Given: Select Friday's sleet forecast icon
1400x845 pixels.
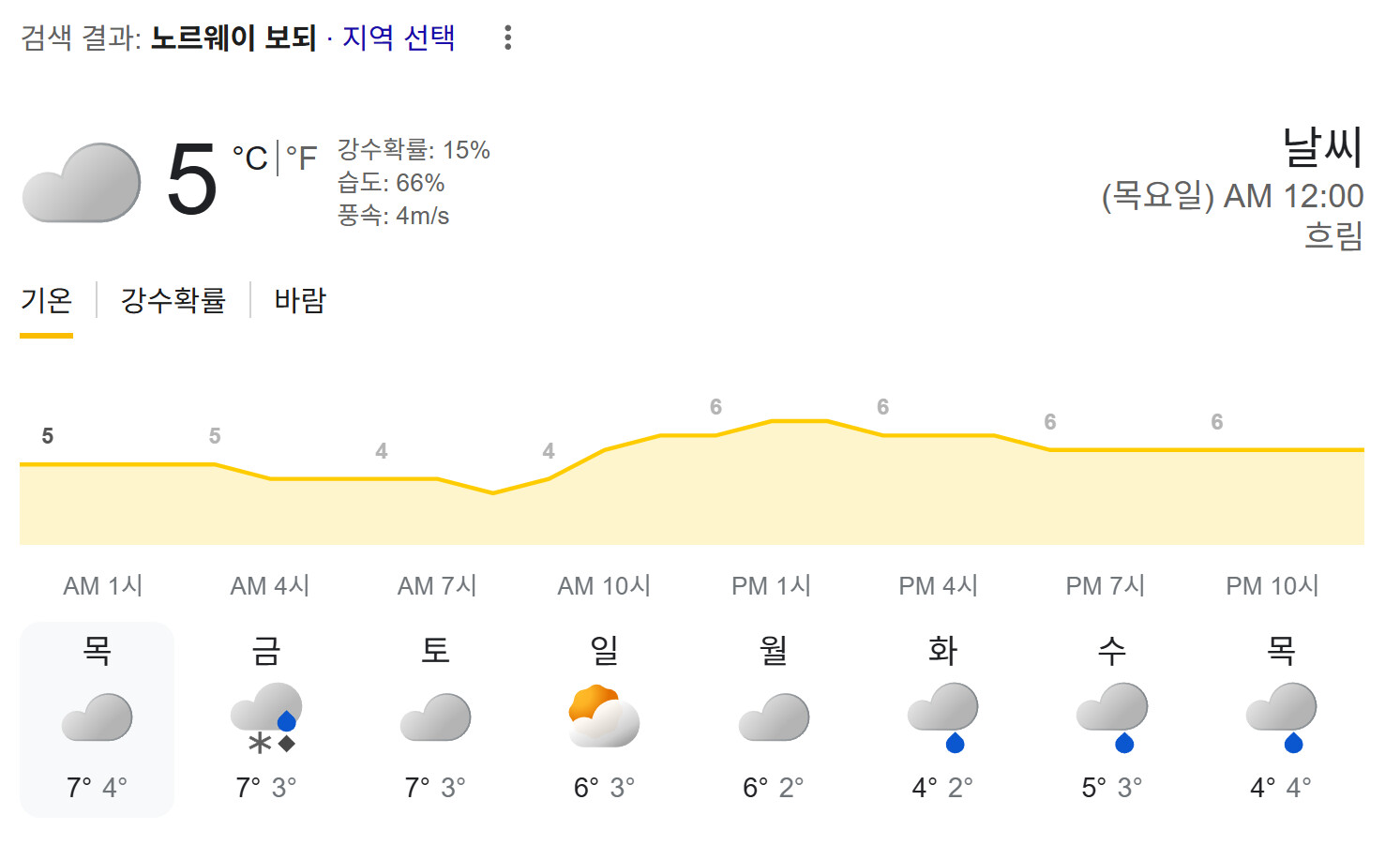Looking at the screenshot, I should tap(266, 718).
